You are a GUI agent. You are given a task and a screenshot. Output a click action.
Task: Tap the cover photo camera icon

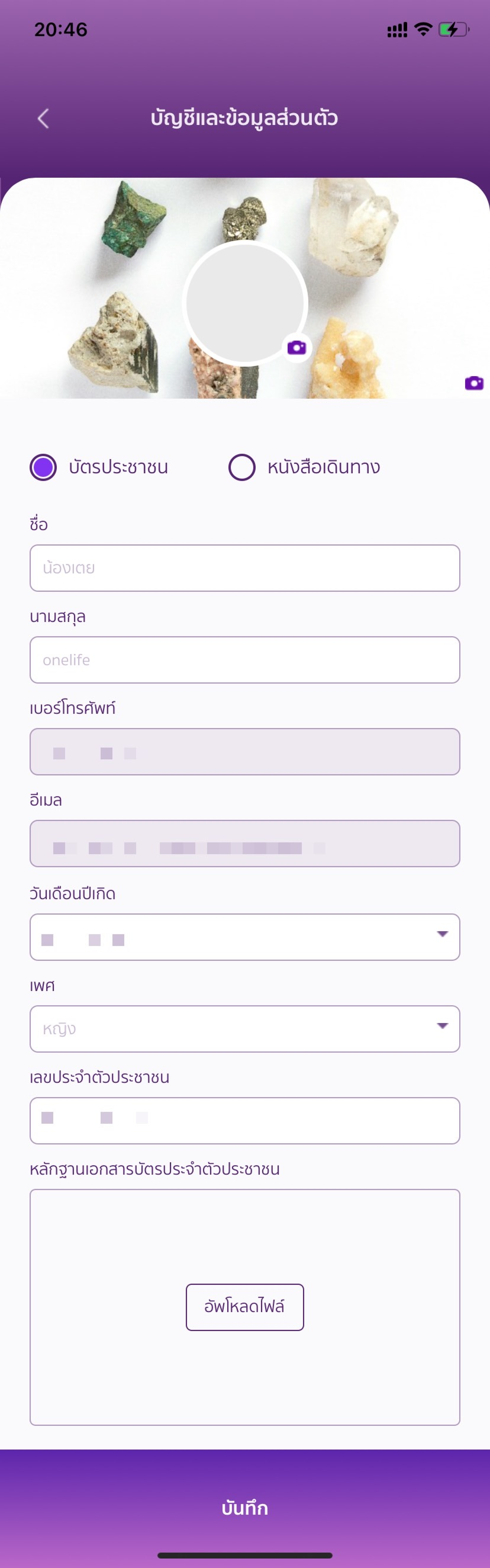474,383
